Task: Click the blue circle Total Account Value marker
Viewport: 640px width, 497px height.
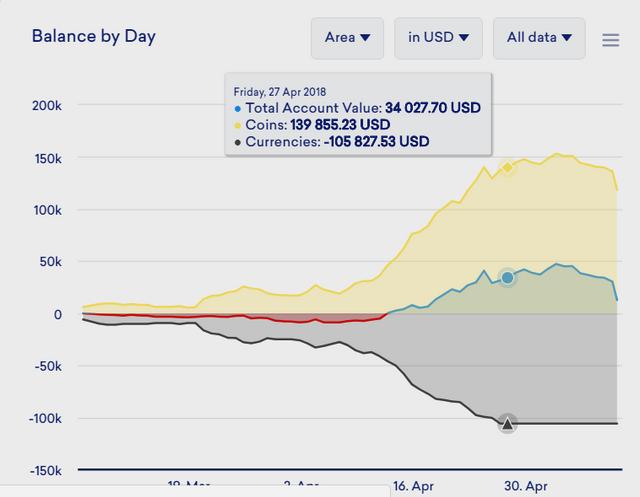Action: pos(507,278)
